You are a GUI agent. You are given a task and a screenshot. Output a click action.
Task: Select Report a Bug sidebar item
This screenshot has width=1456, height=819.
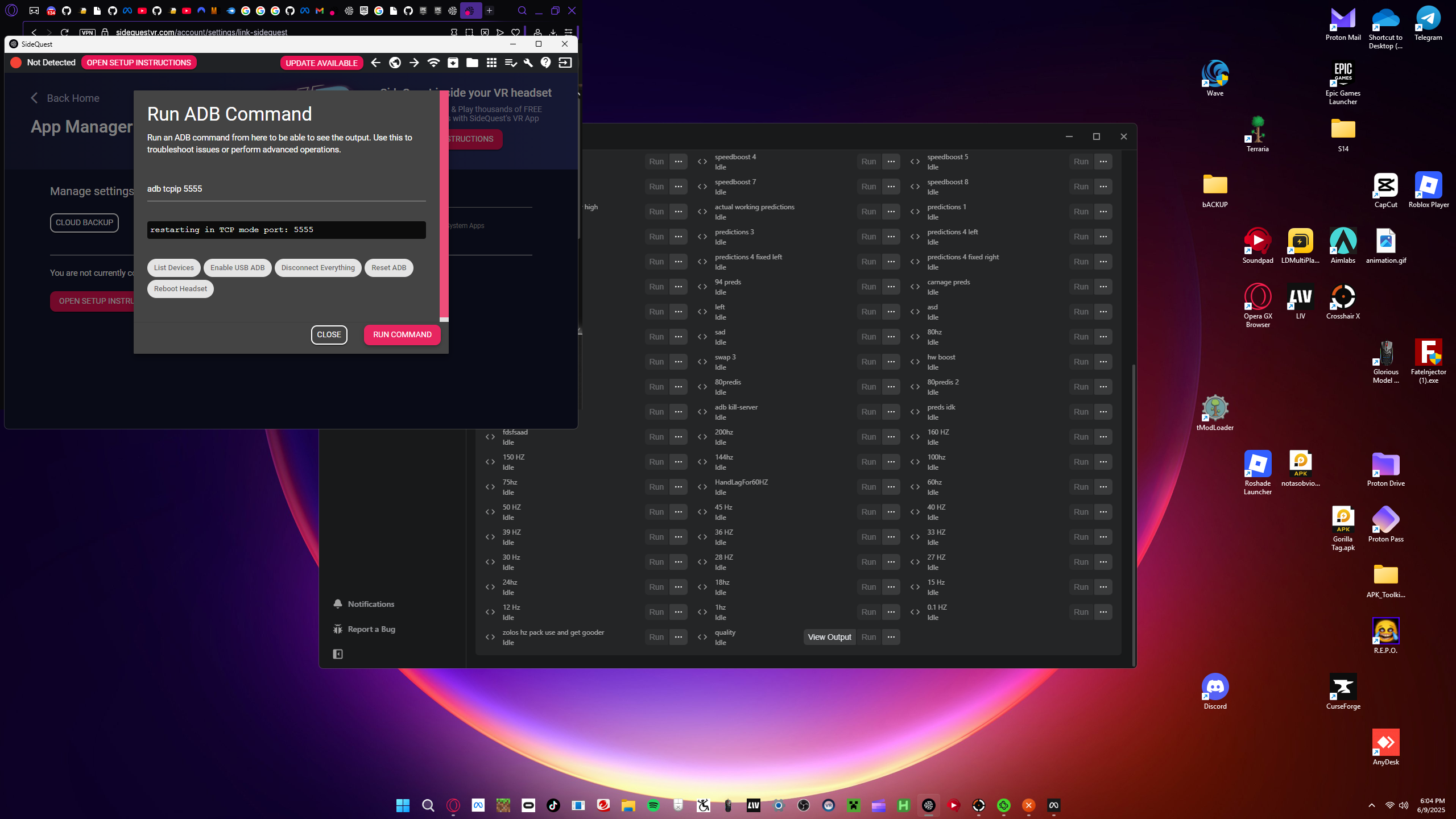coord(371,629)
